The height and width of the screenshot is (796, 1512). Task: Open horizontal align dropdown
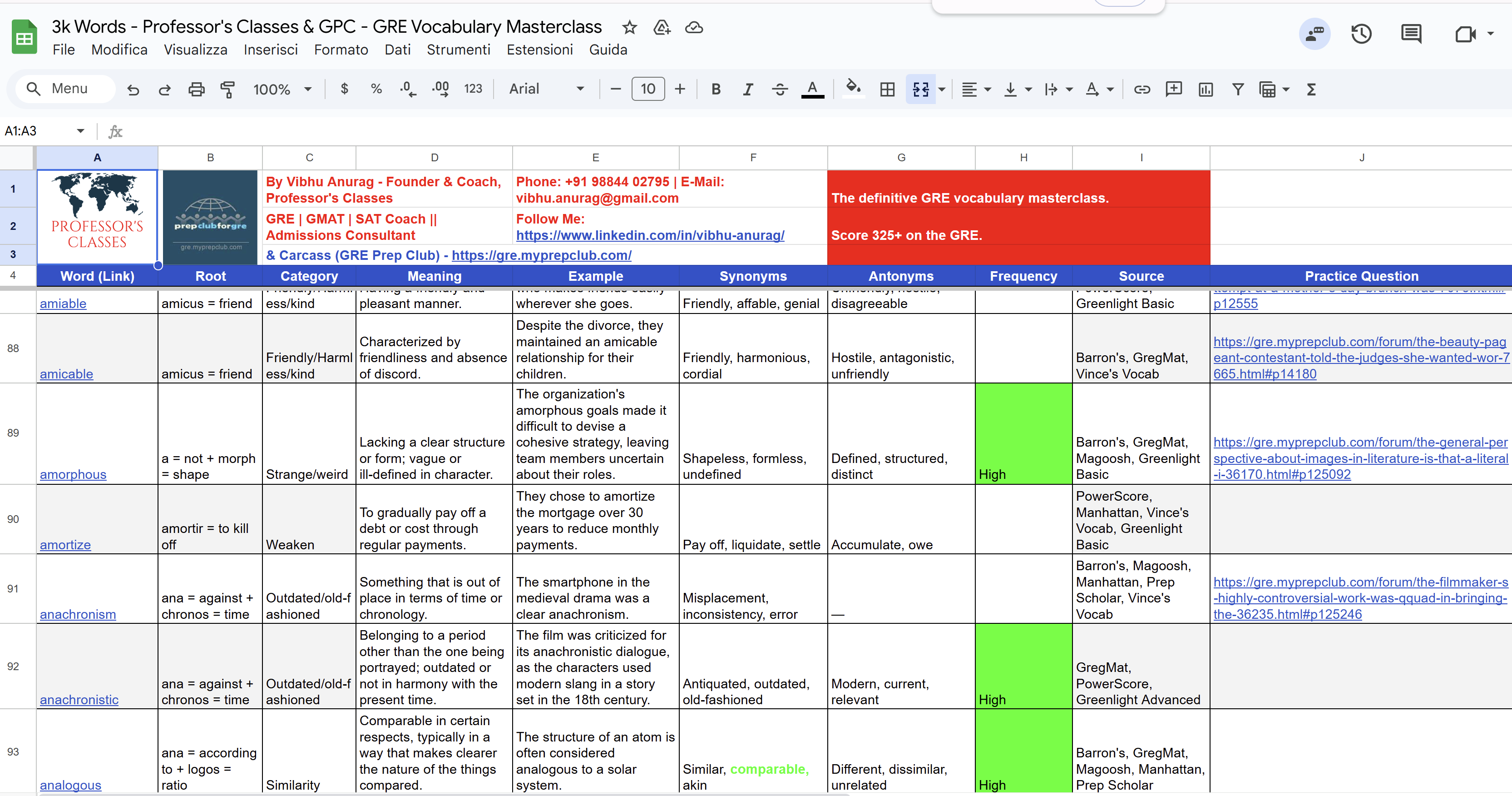tap(976, 90)
